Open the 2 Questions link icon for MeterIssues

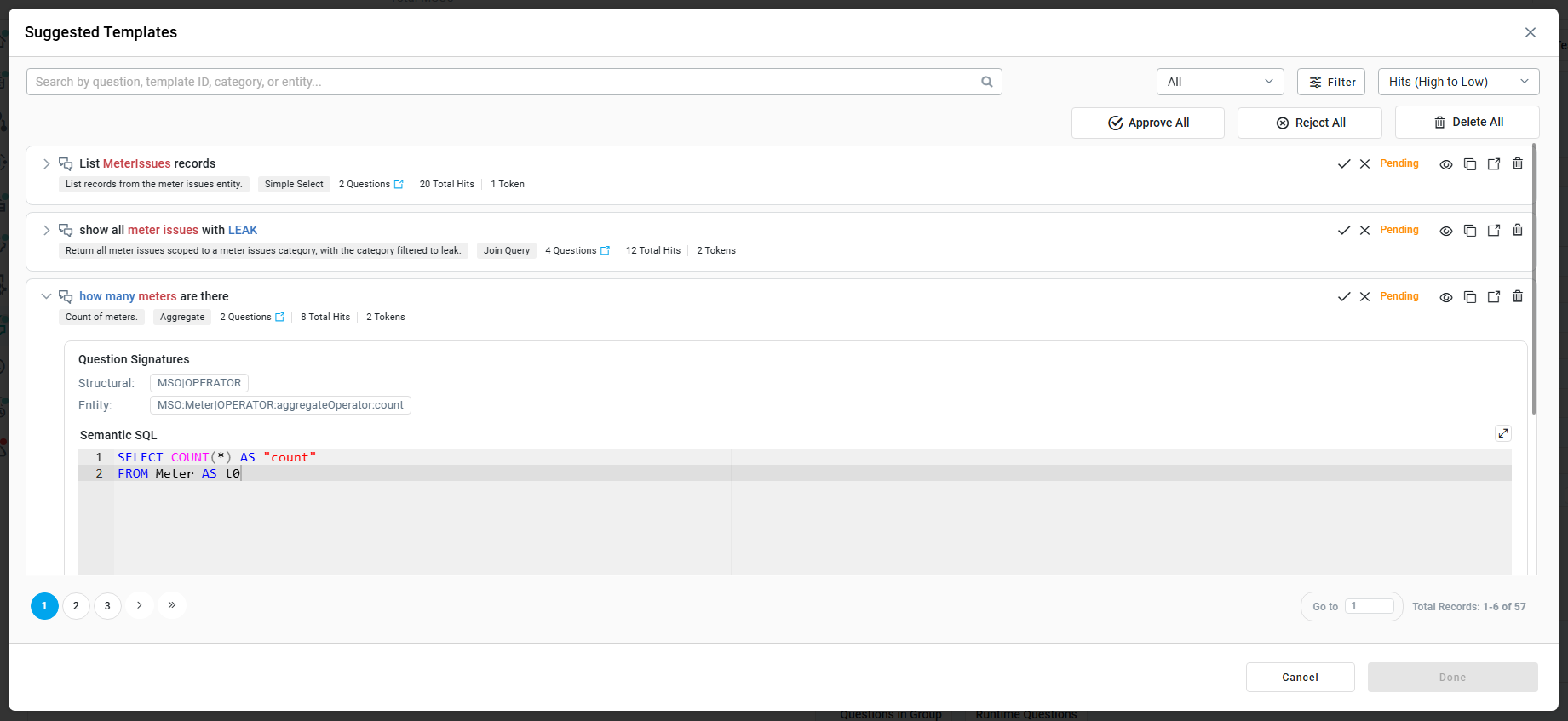[x=399, y=184]
